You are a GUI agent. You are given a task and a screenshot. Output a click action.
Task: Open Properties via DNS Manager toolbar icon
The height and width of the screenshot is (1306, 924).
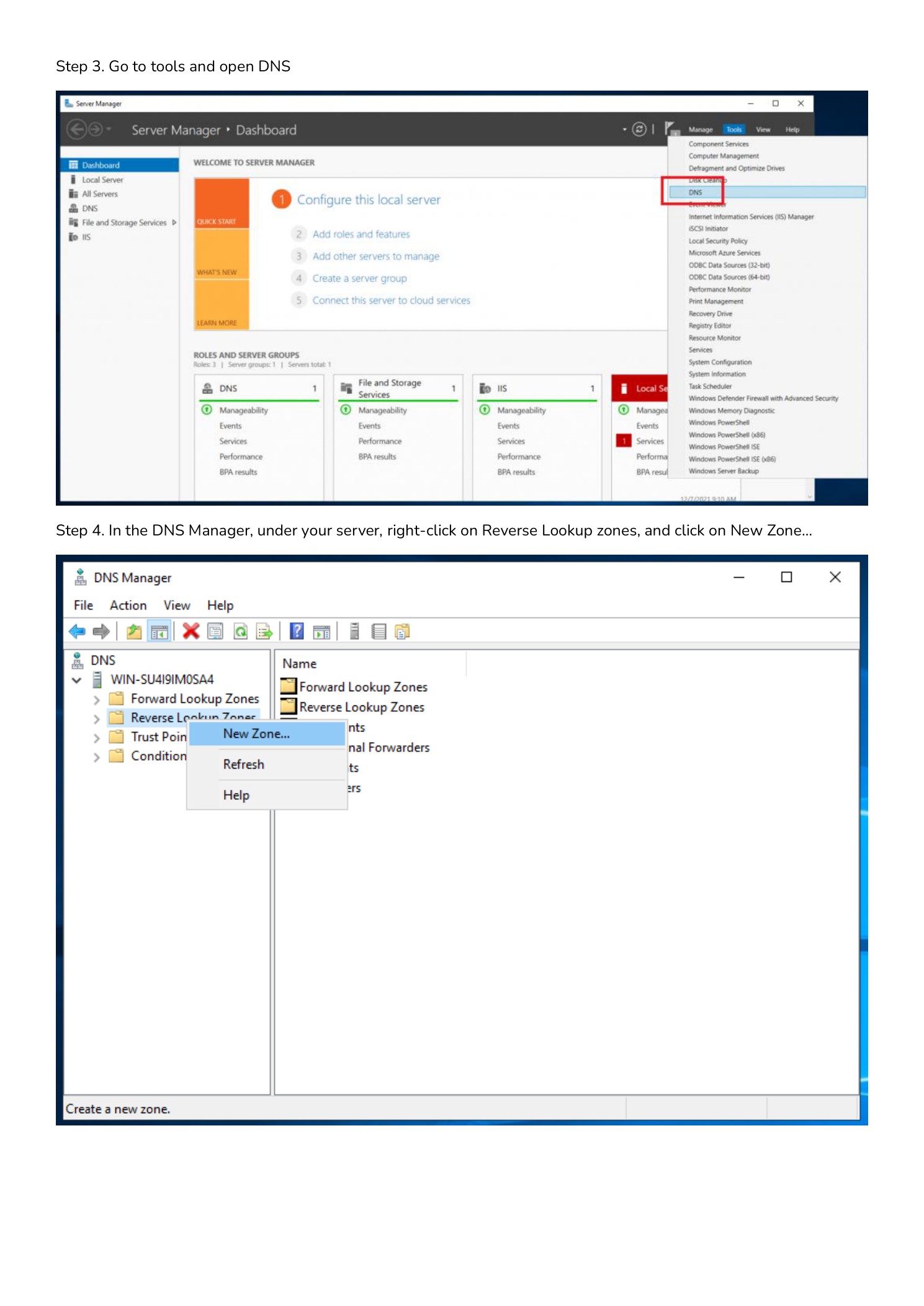point(215,632)
